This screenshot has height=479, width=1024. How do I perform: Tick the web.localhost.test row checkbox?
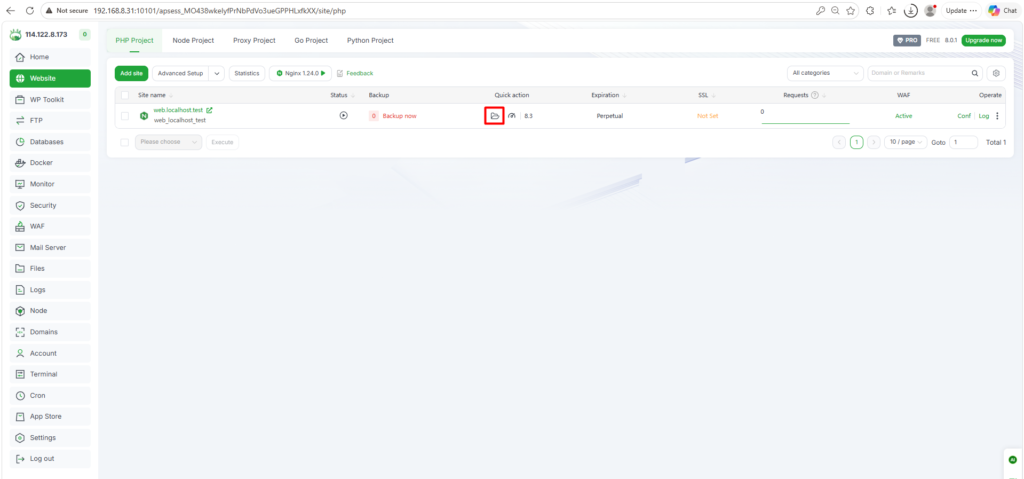[x=125, y=116]
